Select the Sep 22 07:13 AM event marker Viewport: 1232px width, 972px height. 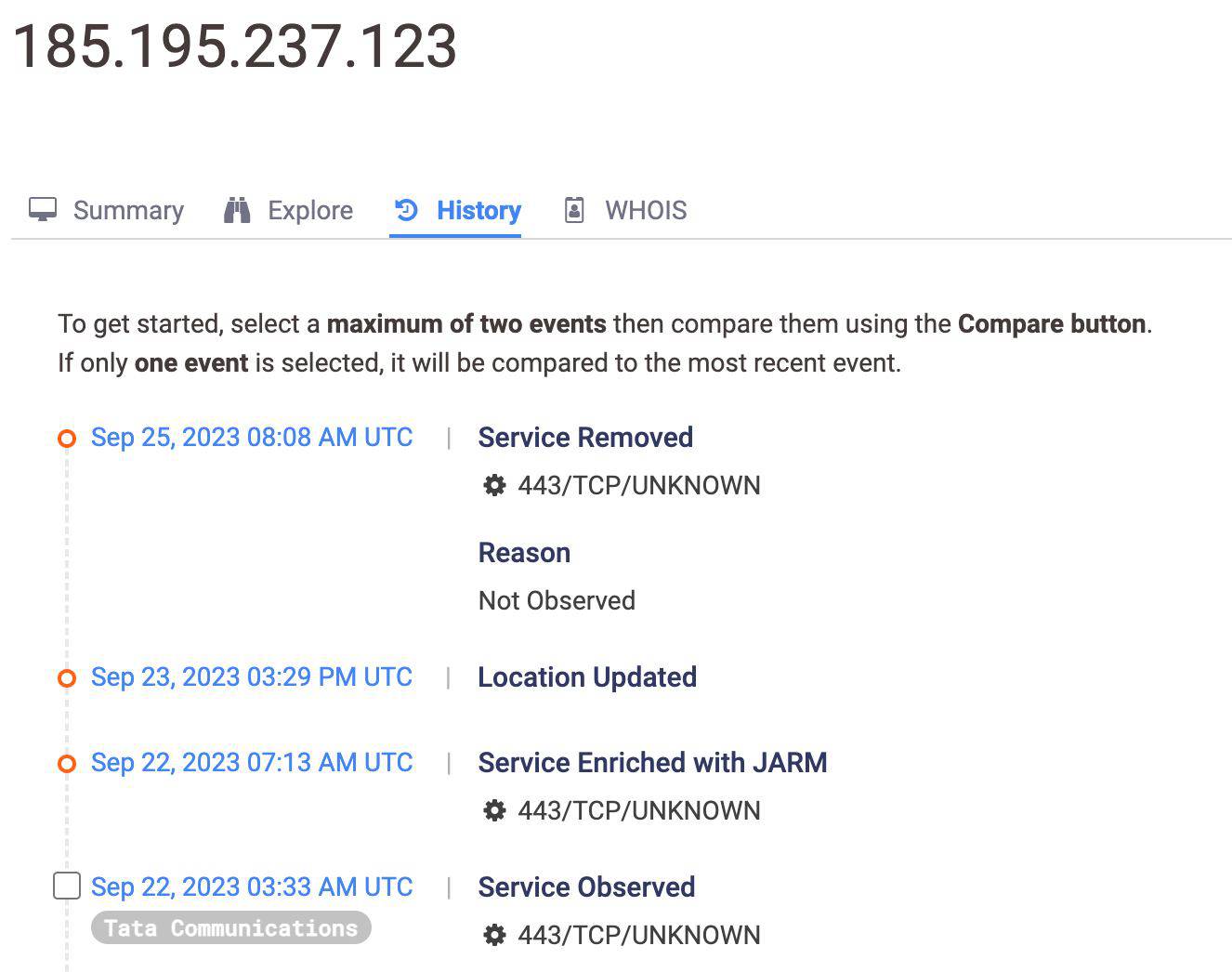pos(67,764)
